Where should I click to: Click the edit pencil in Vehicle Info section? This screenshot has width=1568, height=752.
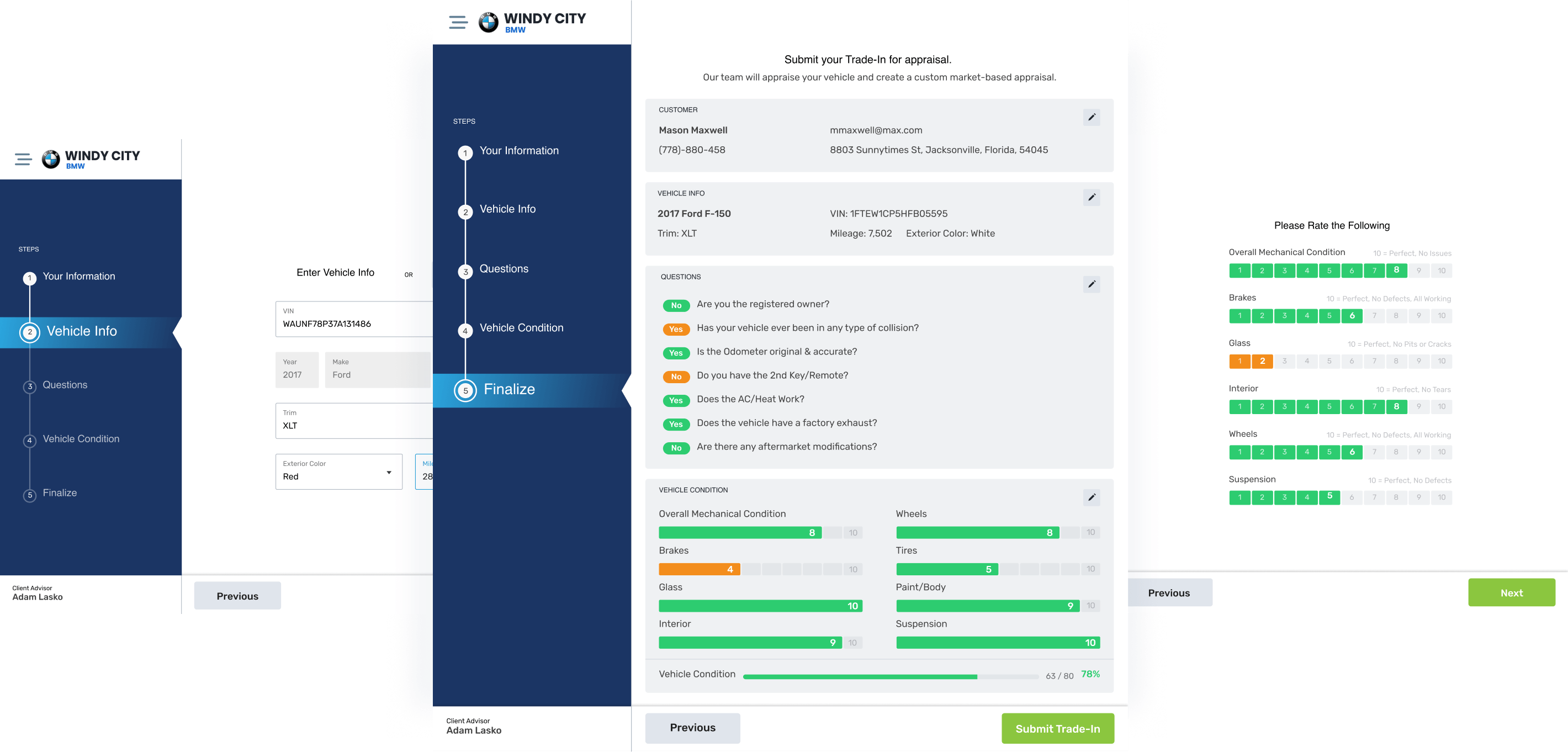point(1092,197)
